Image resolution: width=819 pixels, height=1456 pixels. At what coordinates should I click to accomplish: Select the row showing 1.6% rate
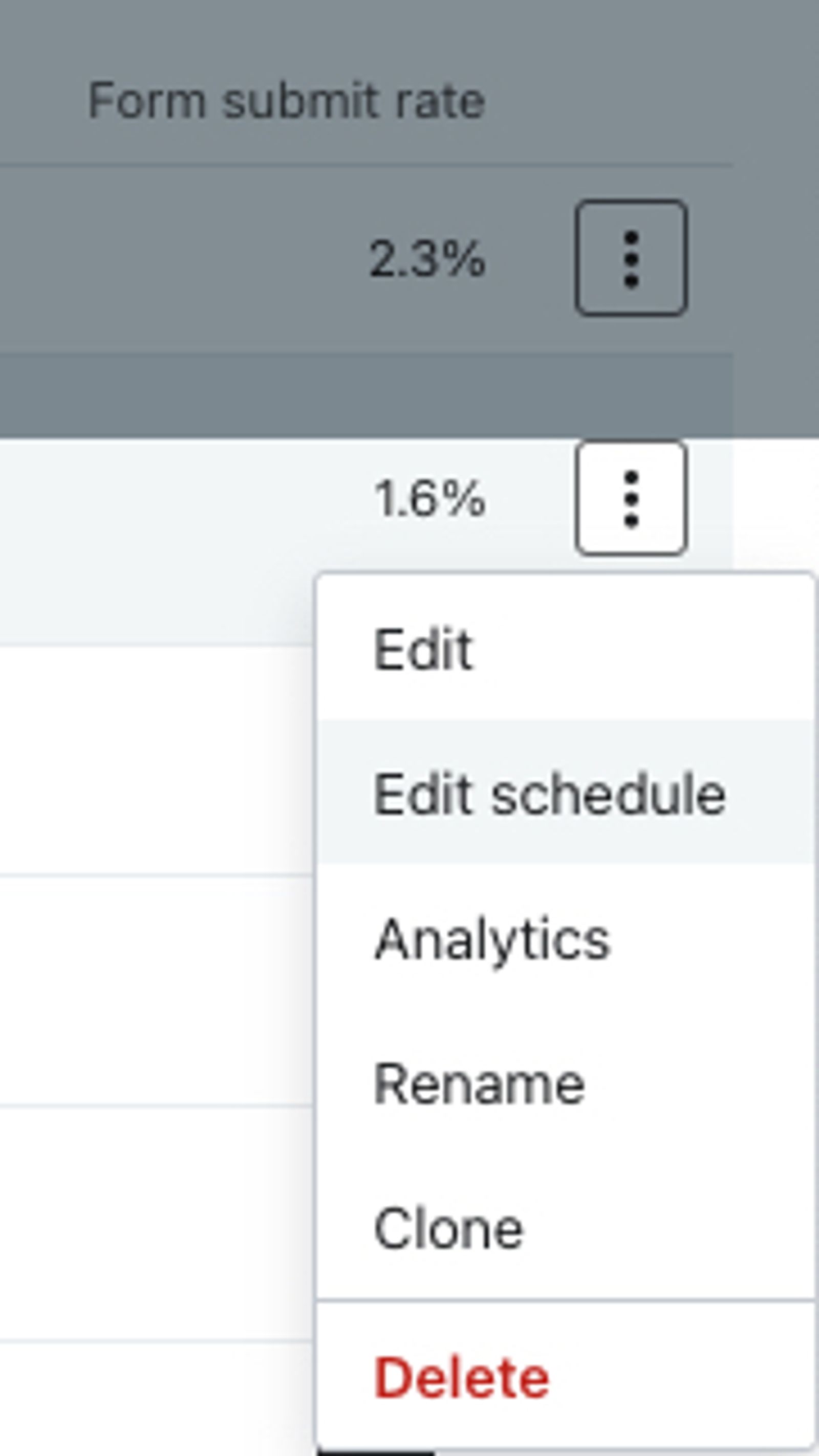point(367,541)
